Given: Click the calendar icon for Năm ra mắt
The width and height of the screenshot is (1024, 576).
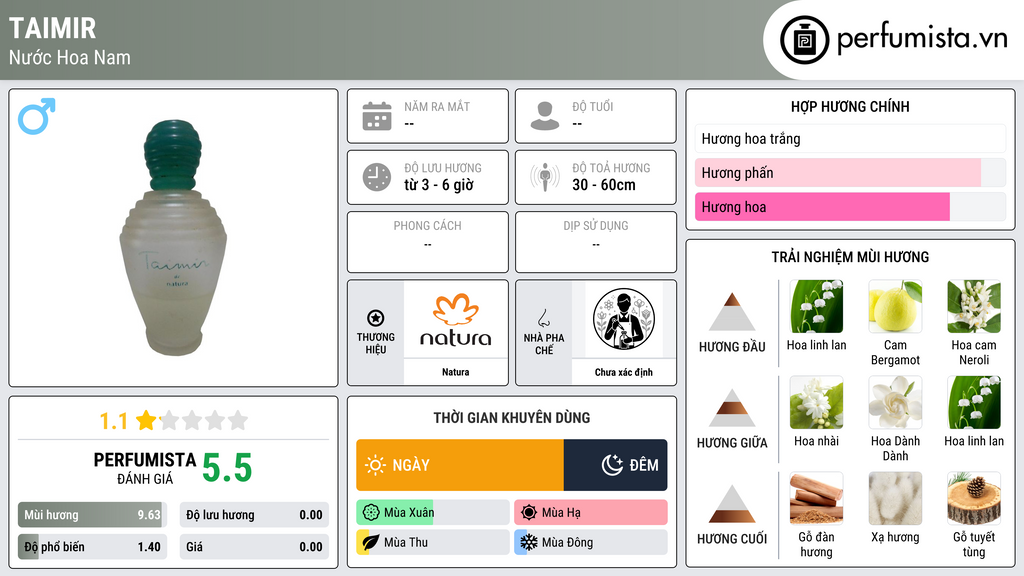Looking at the screenshot, I should coord(377,116).
